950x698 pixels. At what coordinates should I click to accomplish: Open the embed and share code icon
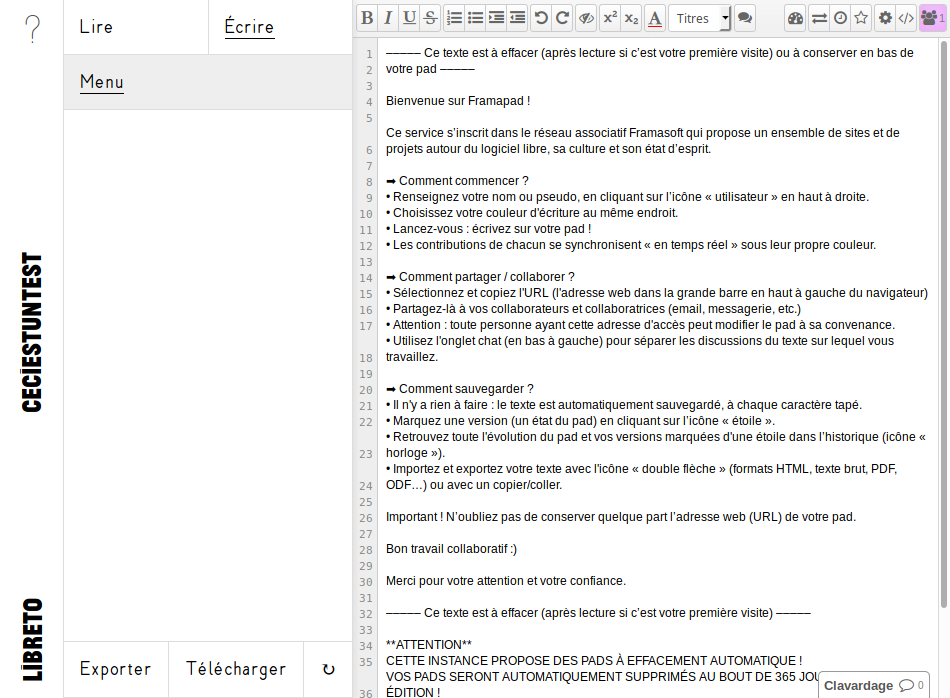tap(906, 18)
